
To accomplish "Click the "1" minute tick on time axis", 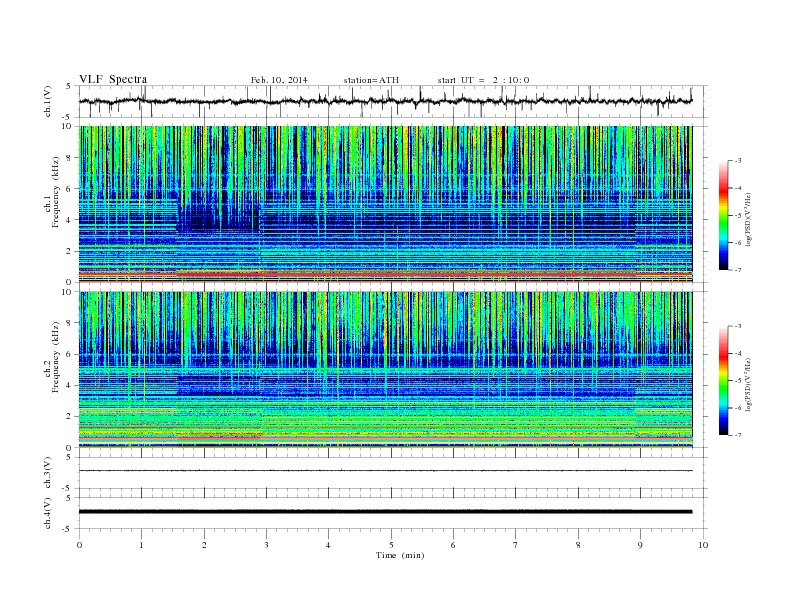I will (141, 545).
